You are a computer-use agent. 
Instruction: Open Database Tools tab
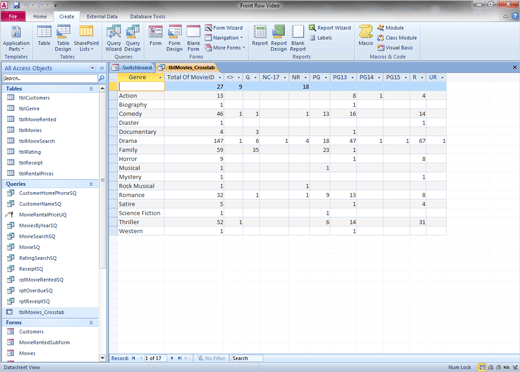click(x=147, y=16)
